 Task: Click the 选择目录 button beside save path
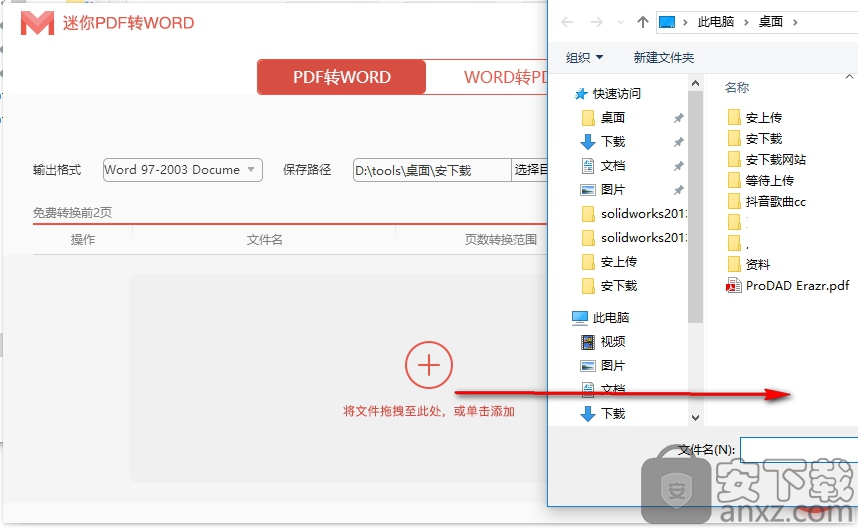tap(530, 170)
